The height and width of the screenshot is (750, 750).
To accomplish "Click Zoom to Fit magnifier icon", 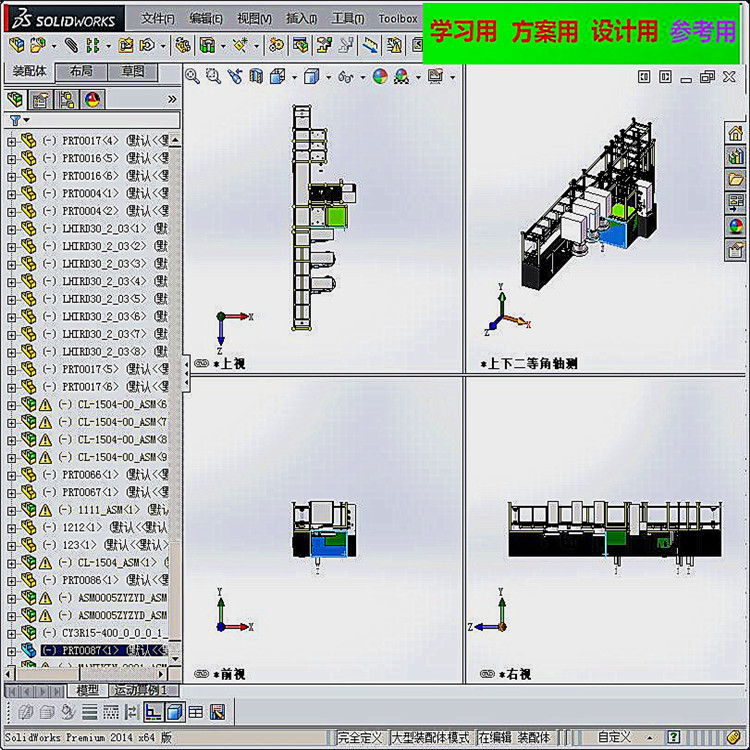I will (192, 77).
